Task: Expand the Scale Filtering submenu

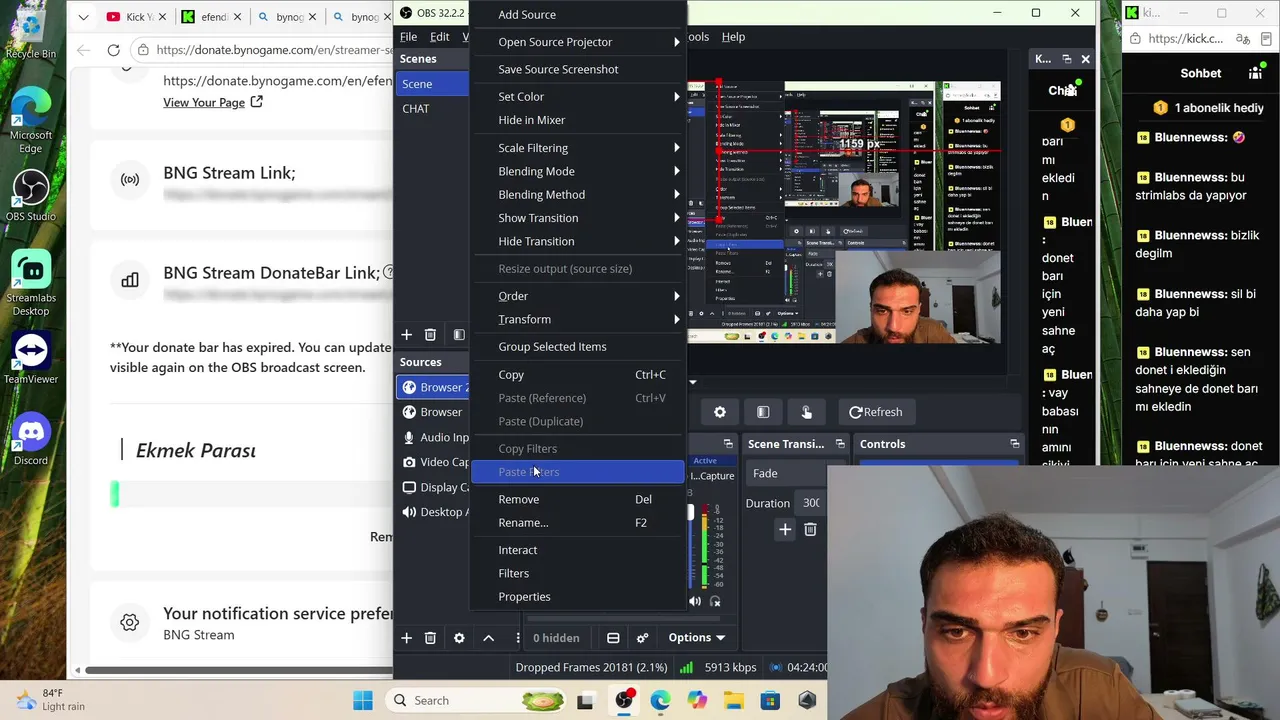Action: click(x=578, y=148)
